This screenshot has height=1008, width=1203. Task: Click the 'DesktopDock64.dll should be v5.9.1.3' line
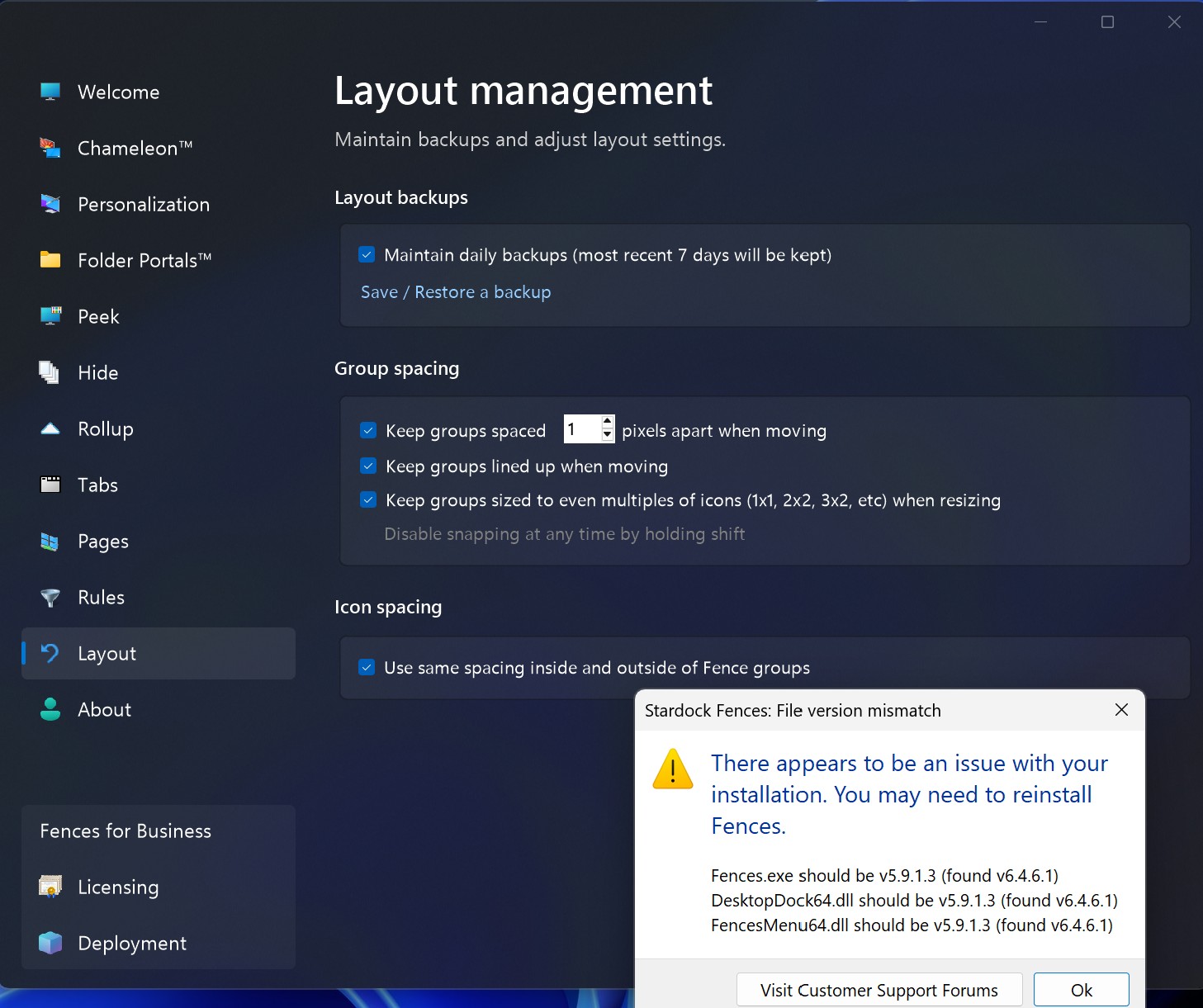pos(914,900)
